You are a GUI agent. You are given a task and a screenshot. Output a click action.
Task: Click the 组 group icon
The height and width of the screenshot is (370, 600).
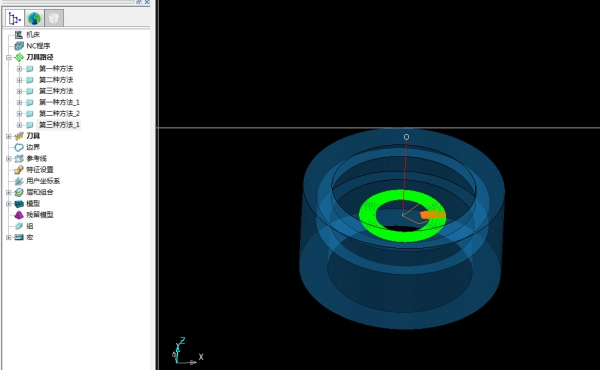point(19,226)
